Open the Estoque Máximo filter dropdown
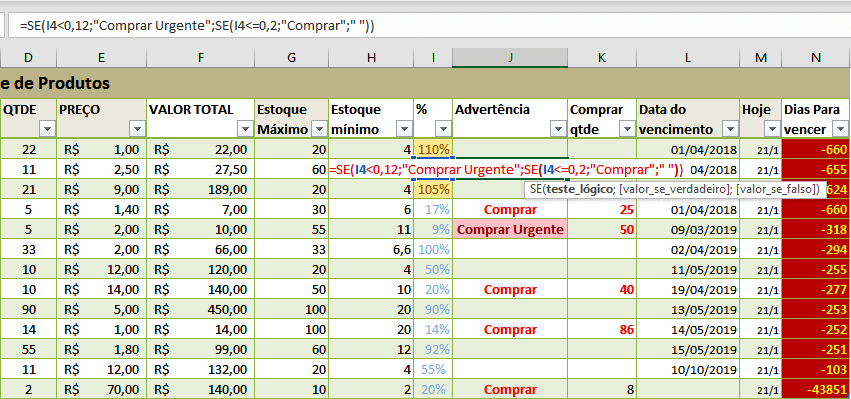Image resolution: width=851 pixels, height=399 pixels. coord(319,129)
